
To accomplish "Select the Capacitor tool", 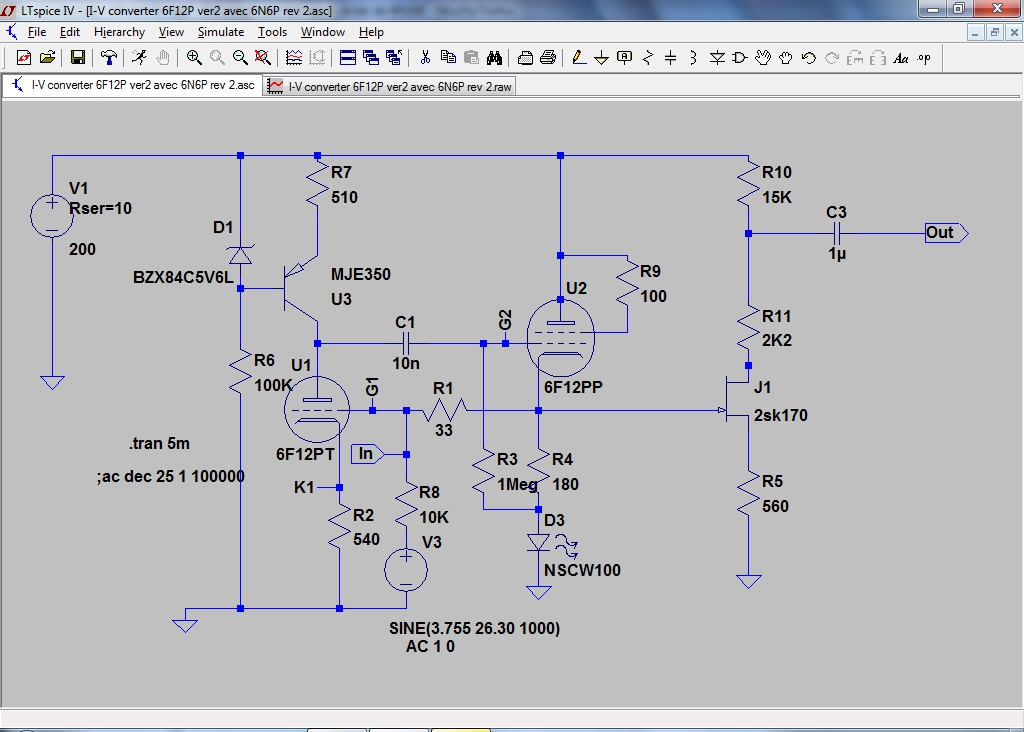I will pyautogui.click(x=671, y=58).
